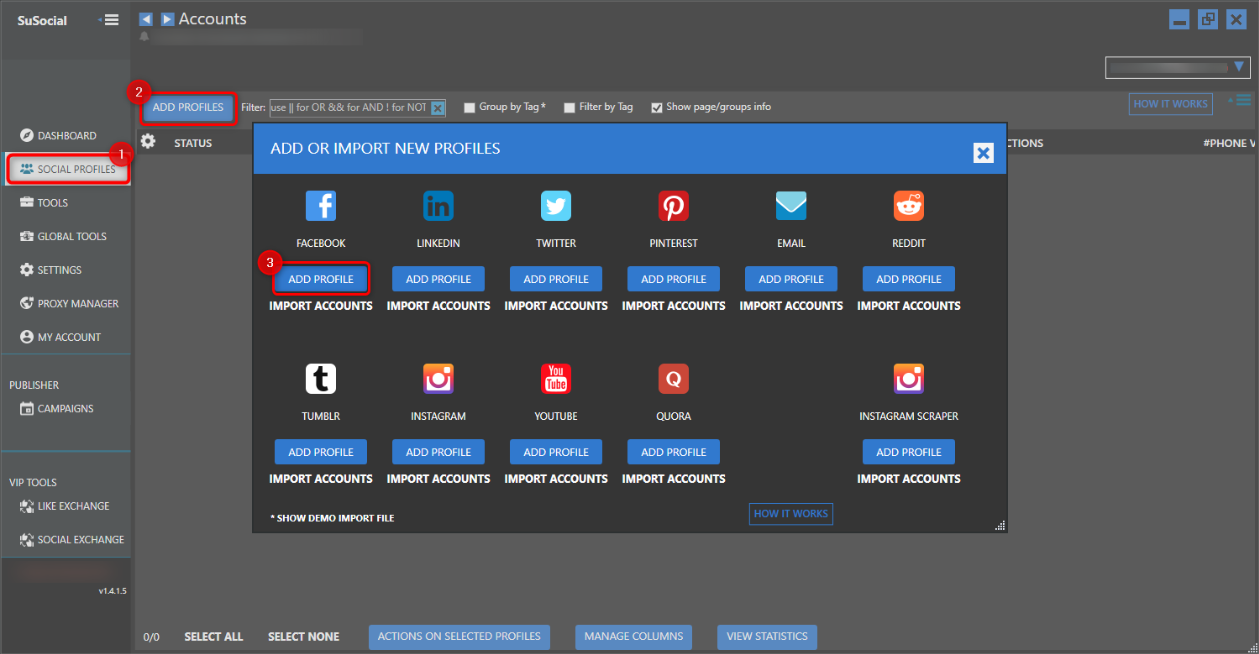This screenshot has width=1259, height=654.
Task: Import accounts for Email
Action: coord(791,306)
